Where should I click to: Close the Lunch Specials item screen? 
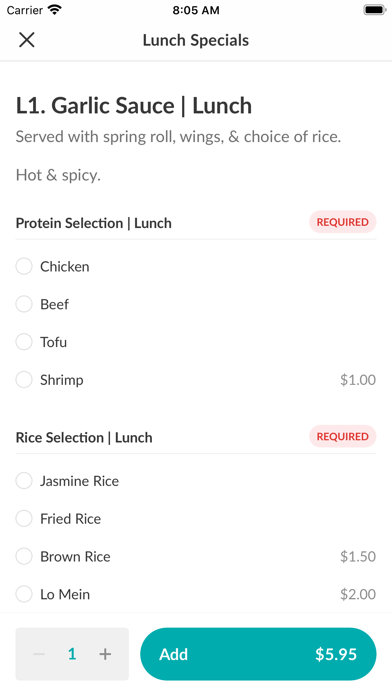[x=27, y=40]
